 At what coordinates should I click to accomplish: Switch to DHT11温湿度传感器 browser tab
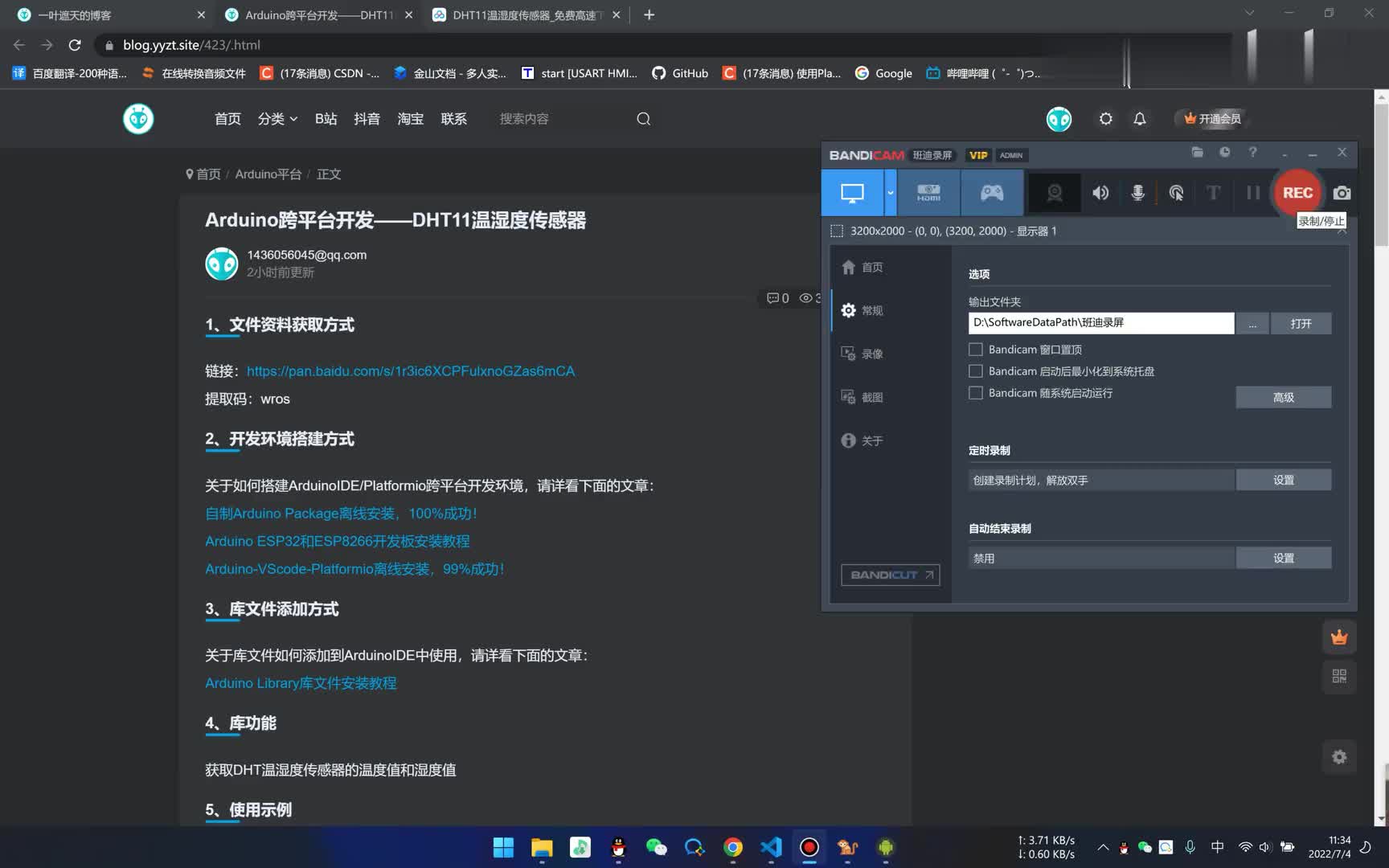[x=527, y=15]
